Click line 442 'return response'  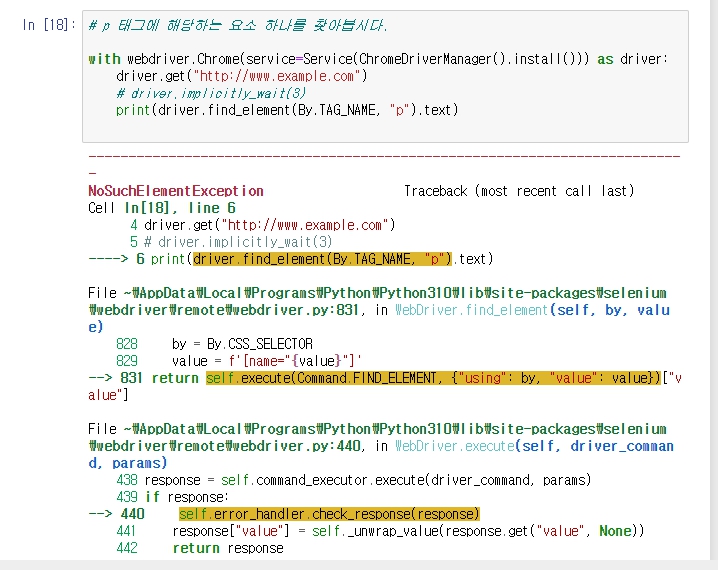point(200,548)
